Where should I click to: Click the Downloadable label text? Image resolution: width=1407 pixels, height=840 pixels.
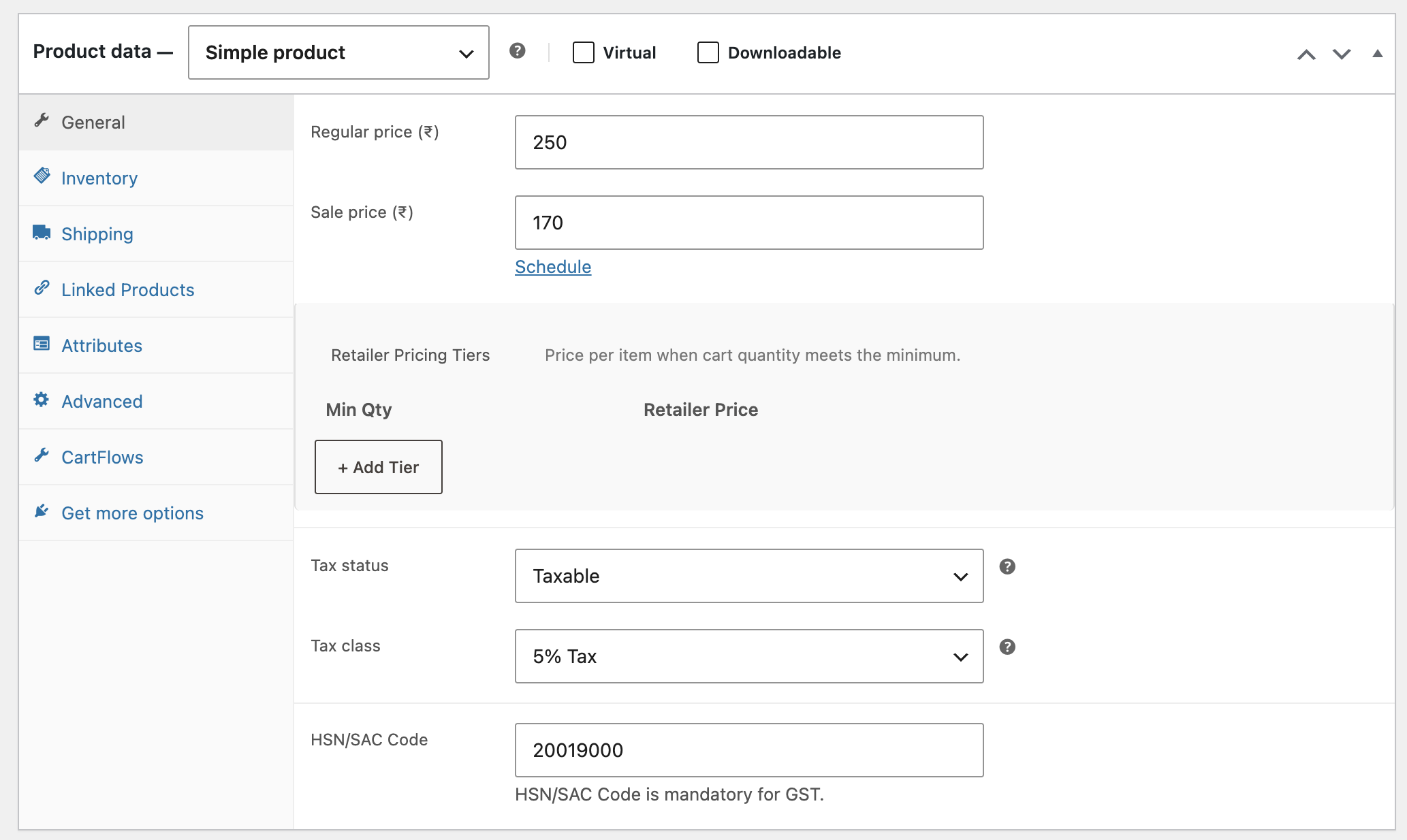pyautogui.click(x=785, y=53)
